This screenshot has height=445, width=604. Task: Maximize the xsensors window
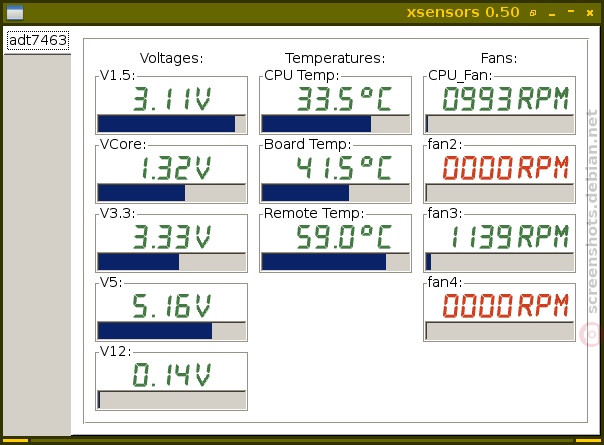(x=571, y=12)
